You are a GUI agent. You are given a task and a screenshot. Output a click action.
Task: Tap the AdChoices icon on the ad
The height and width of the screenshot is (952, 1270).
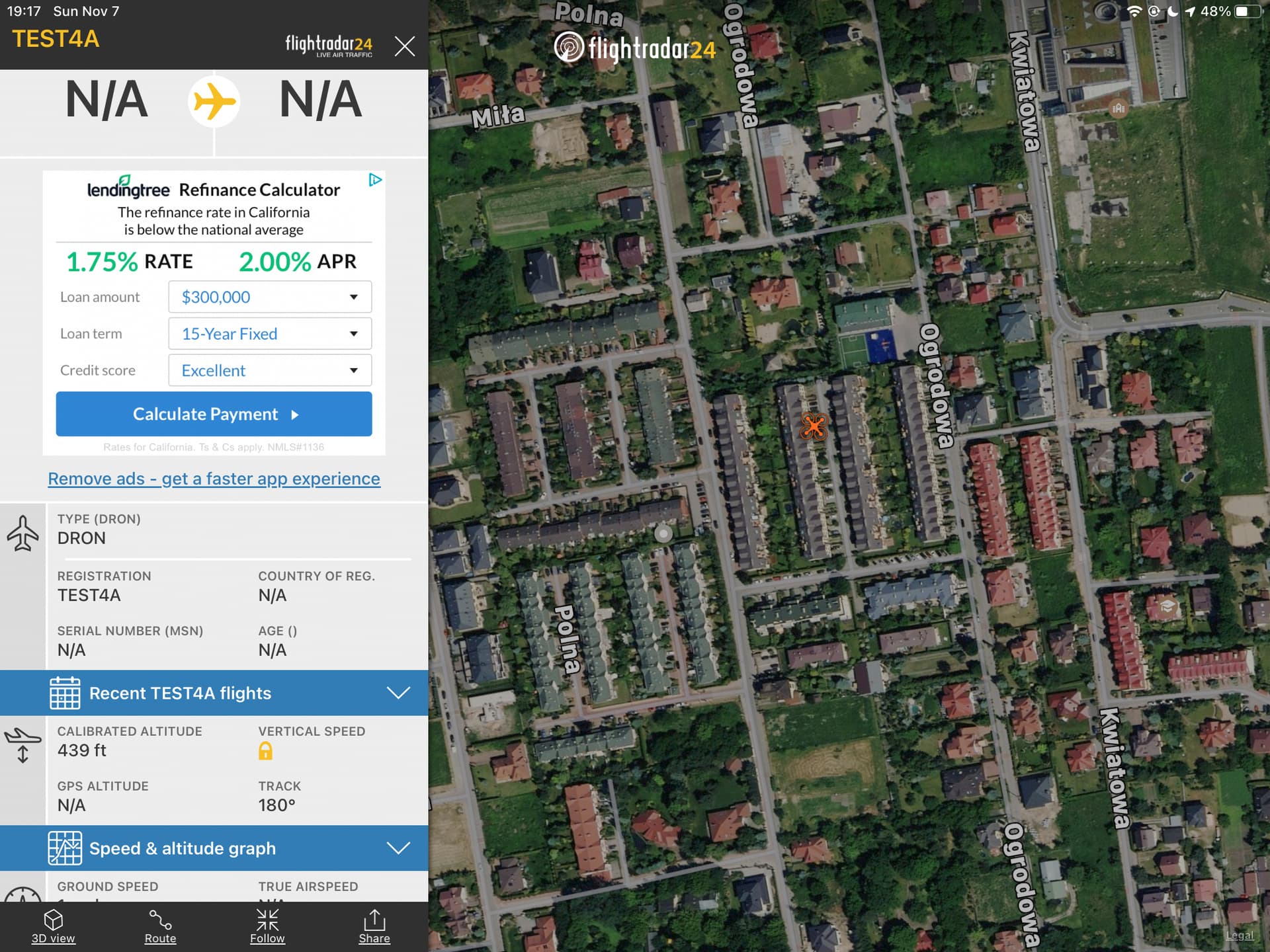pyautogui.click(x=375, y=180)
